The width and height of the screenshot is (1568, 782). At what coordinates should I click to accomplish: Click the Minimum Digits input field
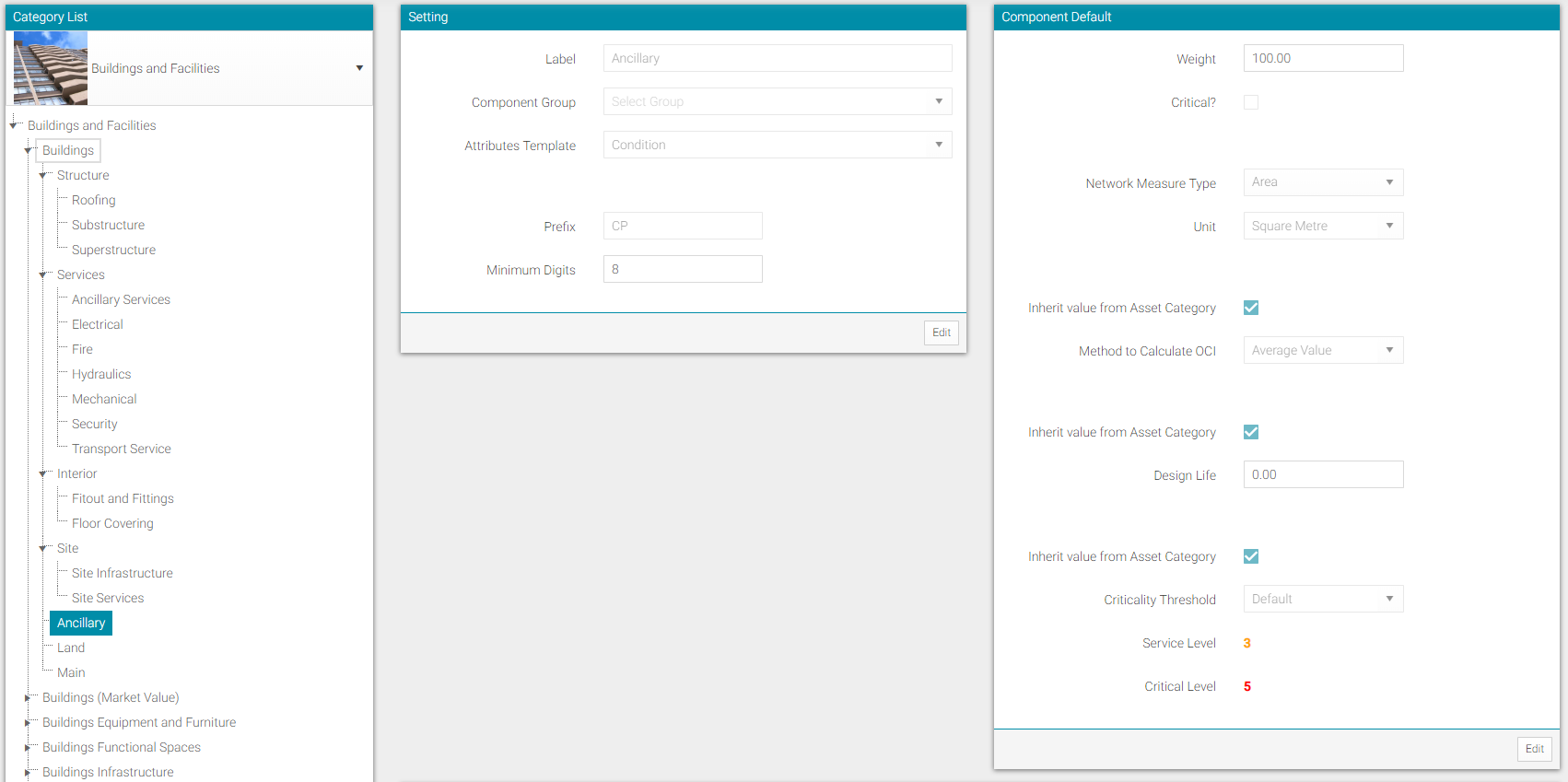pos(683,269)
